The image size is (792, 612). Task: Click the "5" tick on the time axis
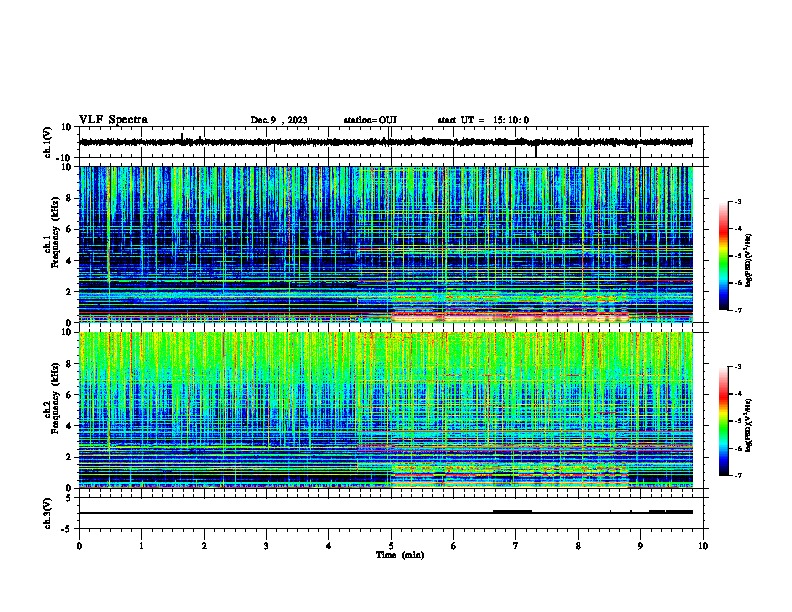pyautogui.click(x=391, y=545)
